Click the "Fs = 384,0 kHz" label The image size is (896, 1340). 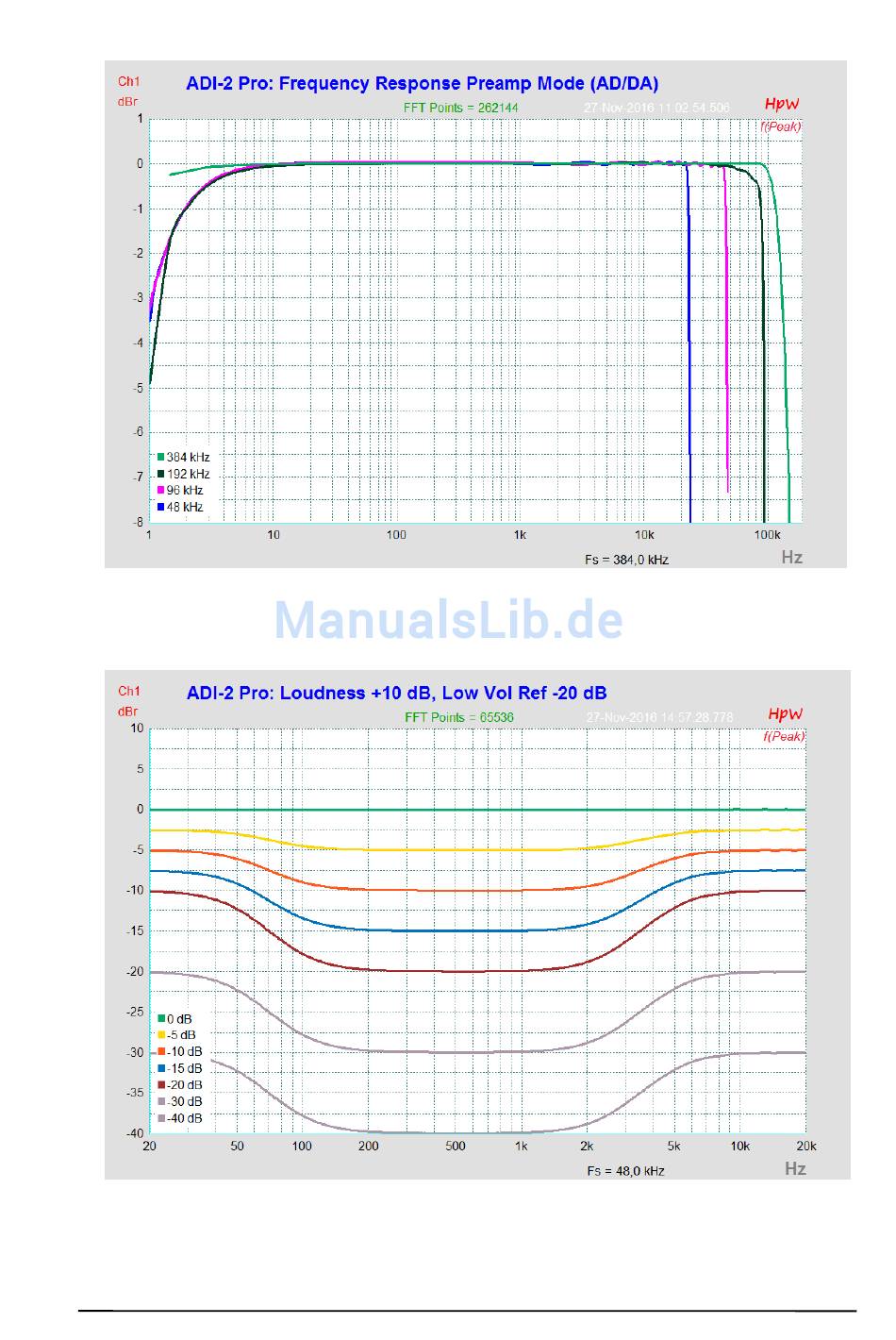[x=626, y=560]
